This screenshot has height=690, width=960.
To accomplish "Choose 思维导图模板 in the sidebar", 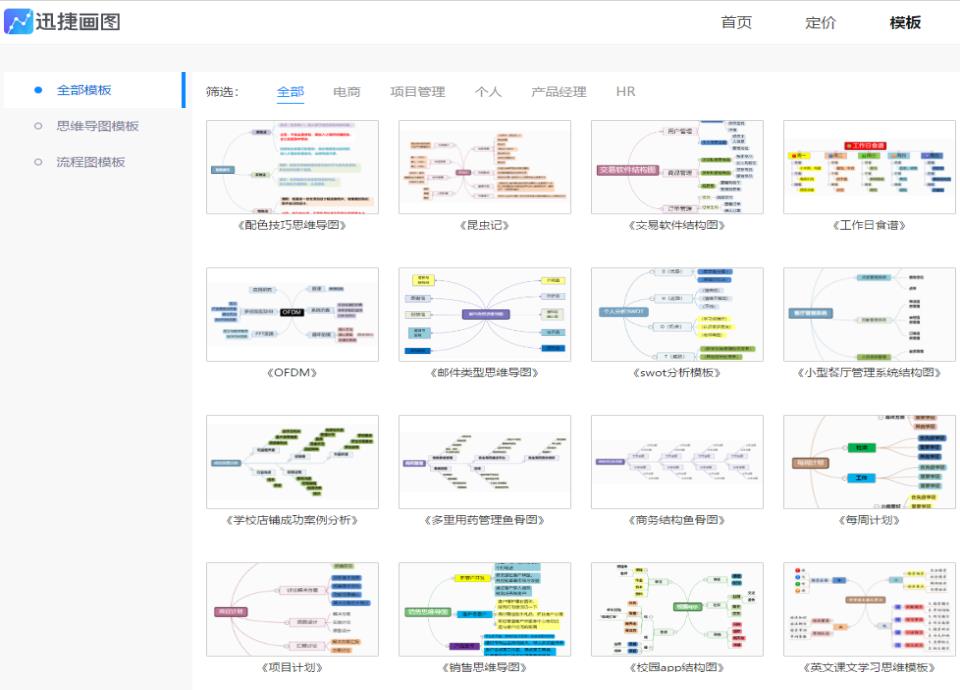I will 97,126.
